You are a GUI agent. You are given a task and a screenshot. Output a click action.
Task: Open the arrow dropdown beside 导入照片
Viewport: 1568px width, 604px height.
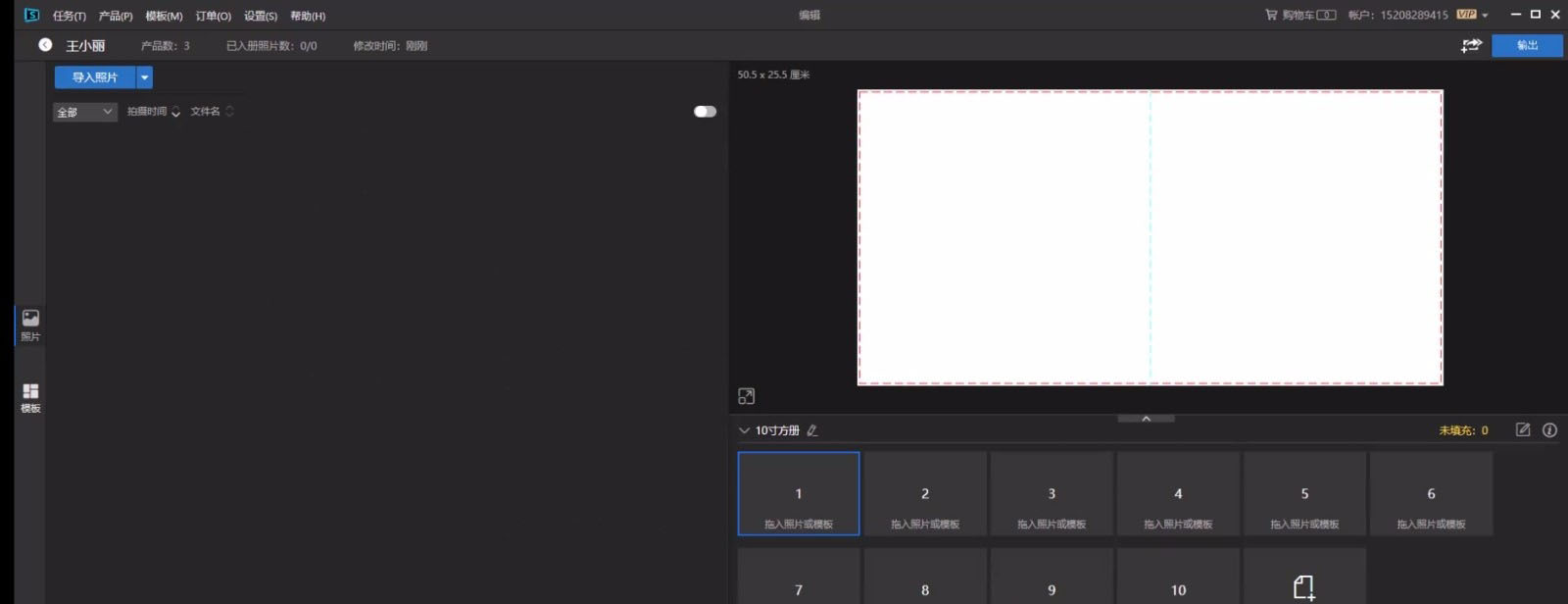[145, 77]
